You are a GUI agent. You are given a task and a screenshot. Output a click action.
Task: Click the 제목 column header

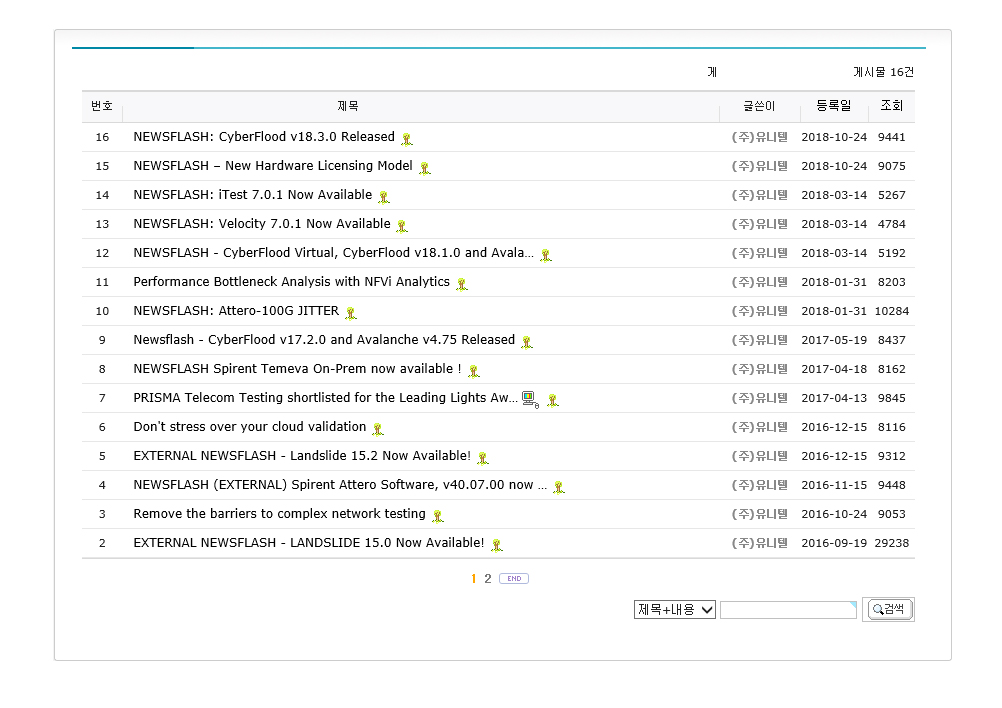click(x=348, y=106)
